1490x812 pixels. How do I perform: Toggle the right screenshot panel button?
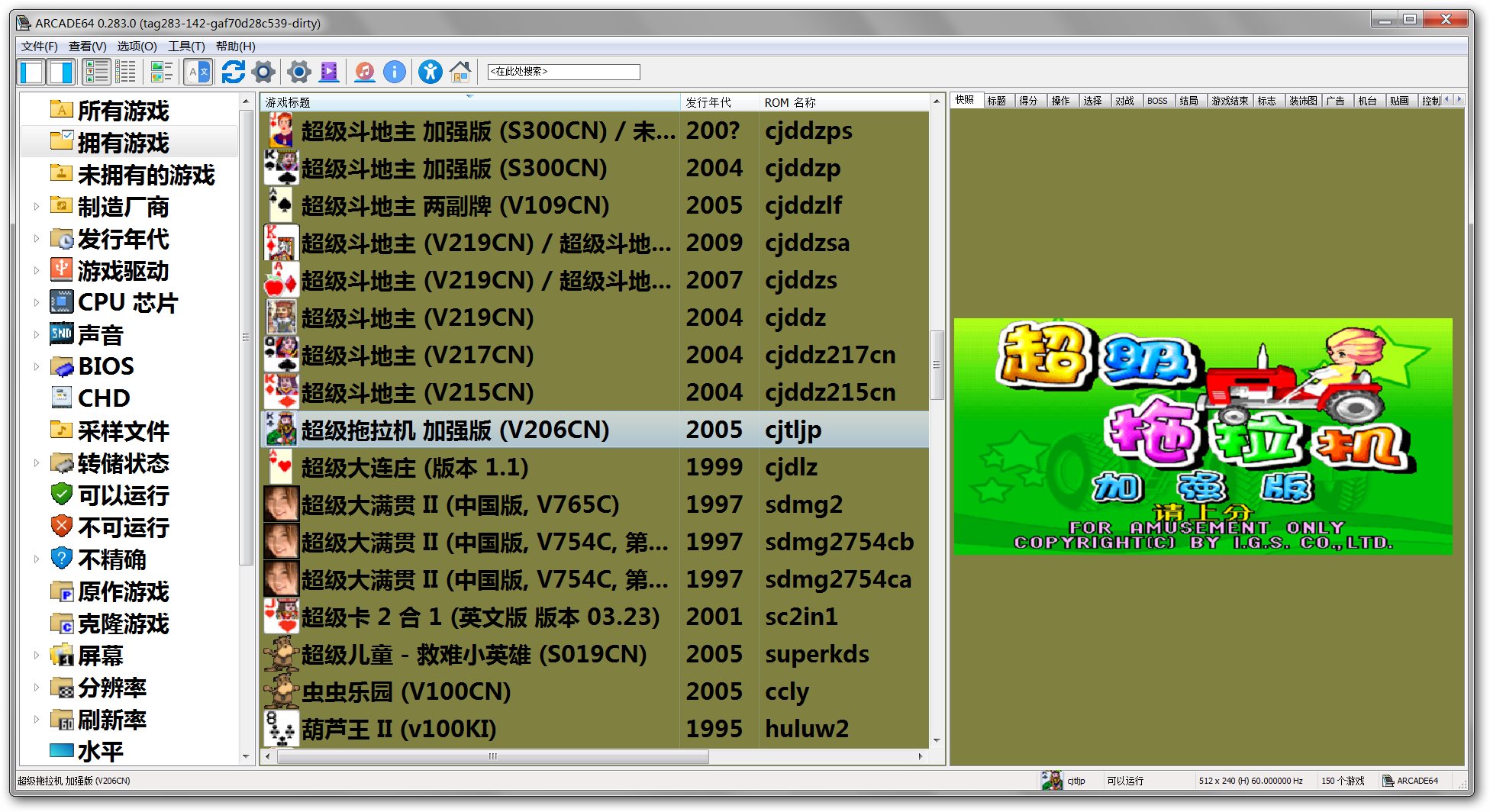point(61,72)
